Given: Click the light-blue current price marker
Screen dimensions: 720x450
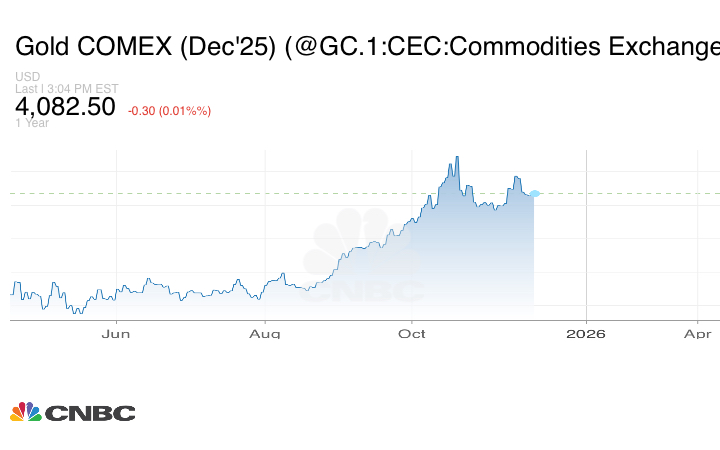Looking at the screenshot, I should pos(535,193).
